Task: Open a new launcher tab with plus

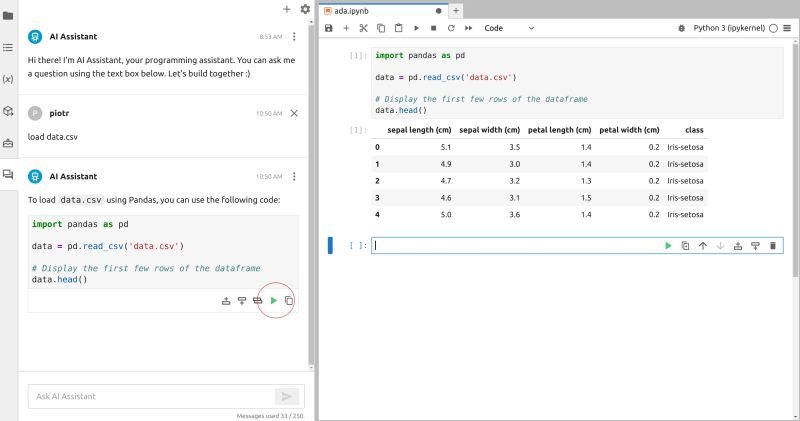Action: [x=456, y=11]
